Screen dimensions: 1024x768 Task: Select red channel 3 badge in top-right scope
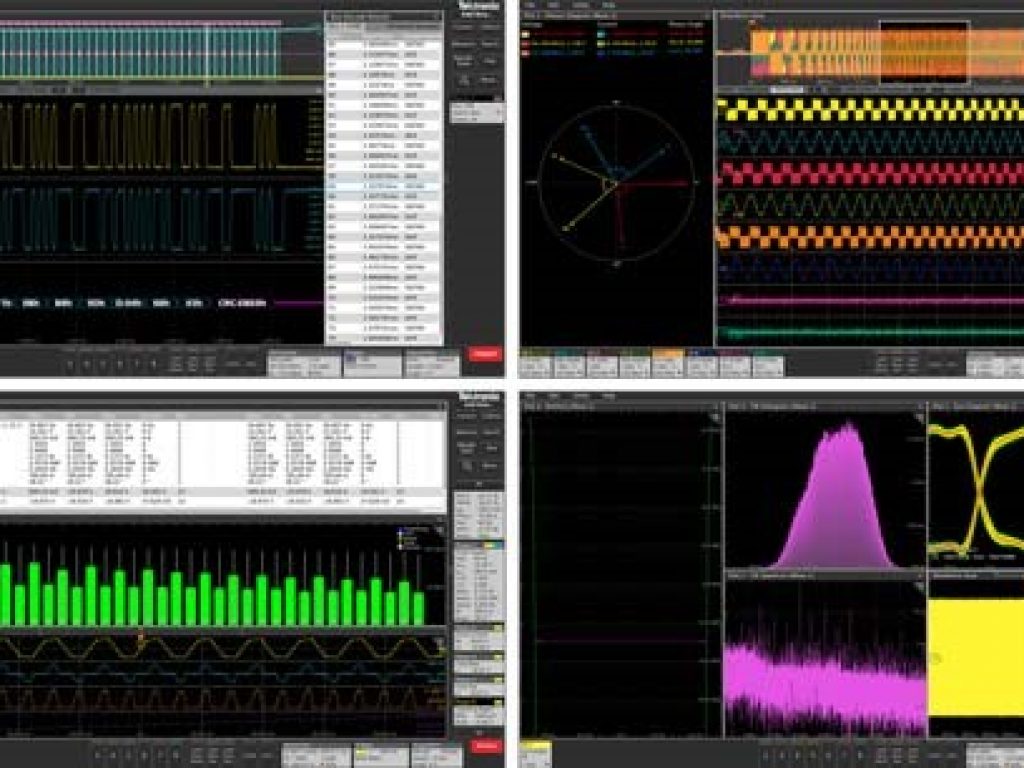[x=602, y=365]
